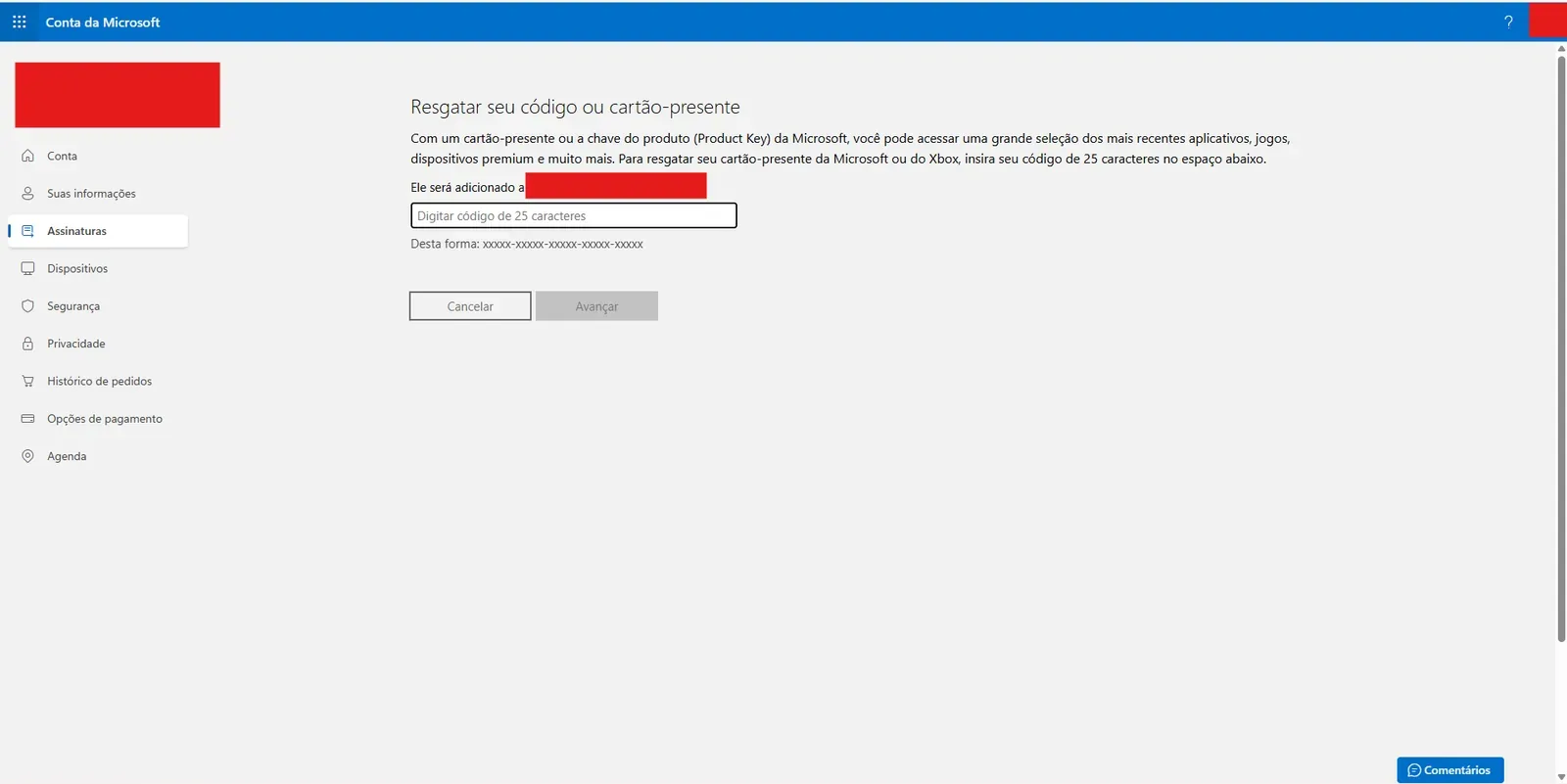Image resolution: width=1567 pixels, height=784 pixels.
Task: Focus the 25-character code input field
Action: point(574,215)
